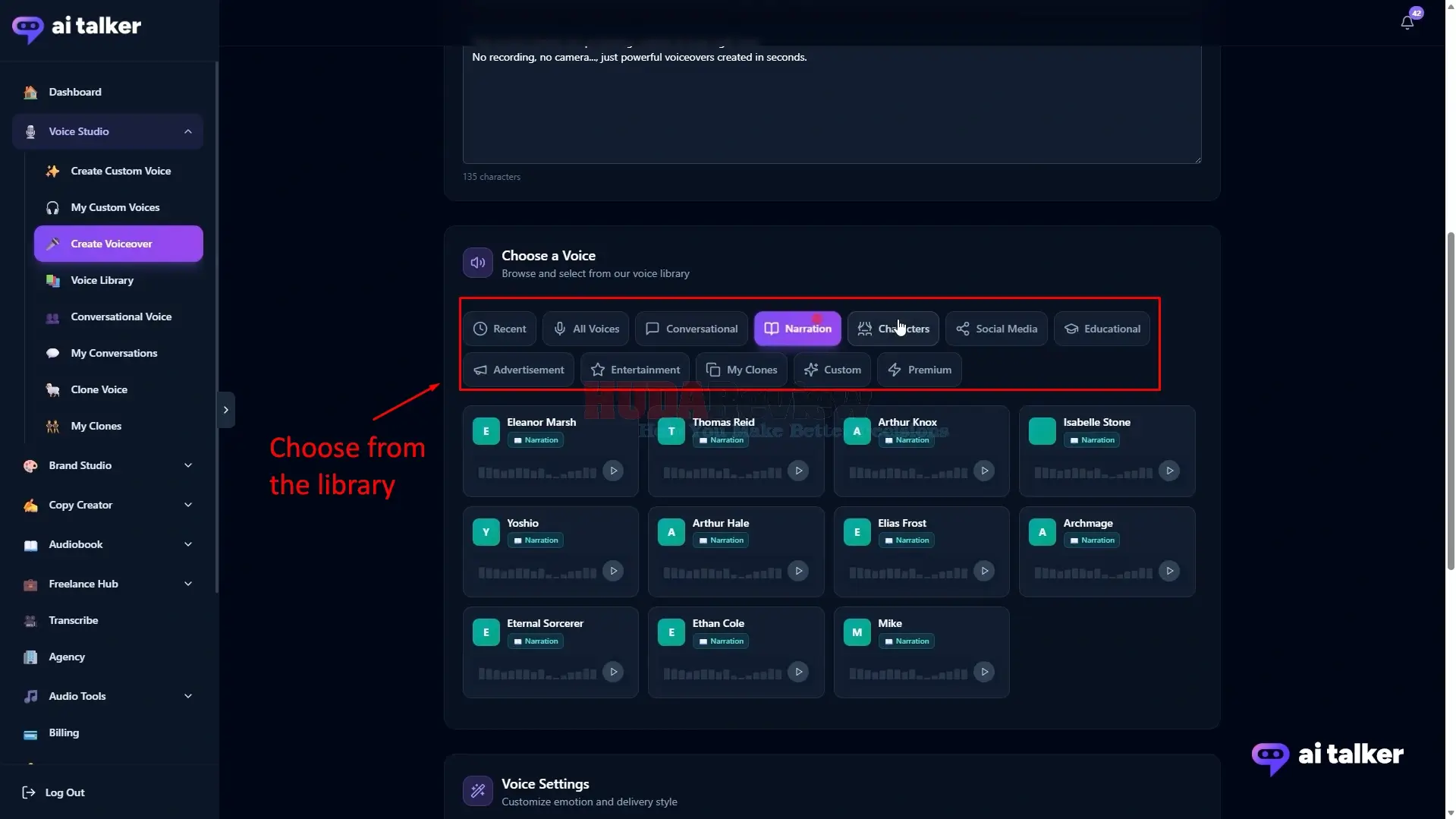Open Create Custom Voice
The width and height of the screenshot is (1456, 819).
pos(118,171)
